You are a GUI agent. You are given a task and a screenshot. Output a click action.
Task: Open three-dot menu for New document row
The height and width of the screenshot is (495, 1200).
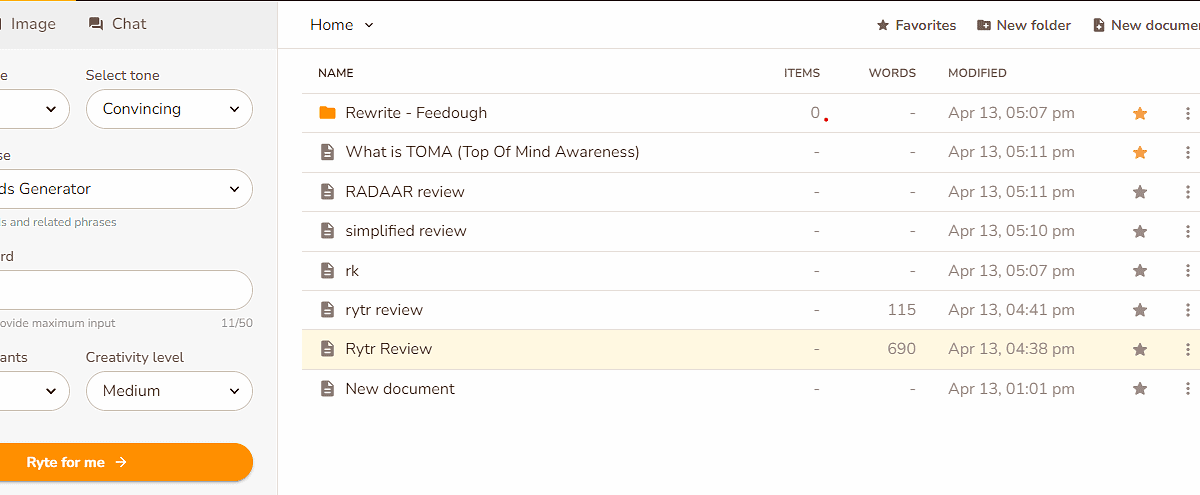pos(1187,389)
